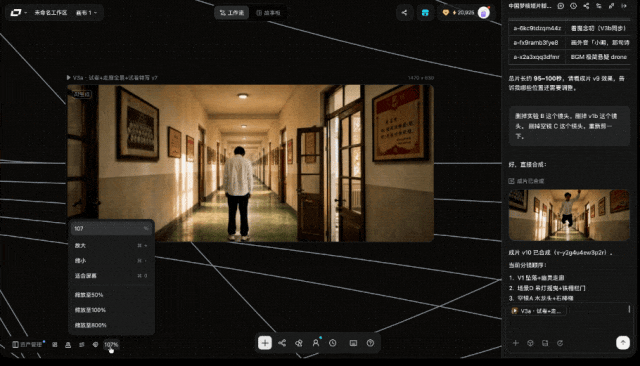Open the 画布 1 canvas dropdown

tap(87, 13)
